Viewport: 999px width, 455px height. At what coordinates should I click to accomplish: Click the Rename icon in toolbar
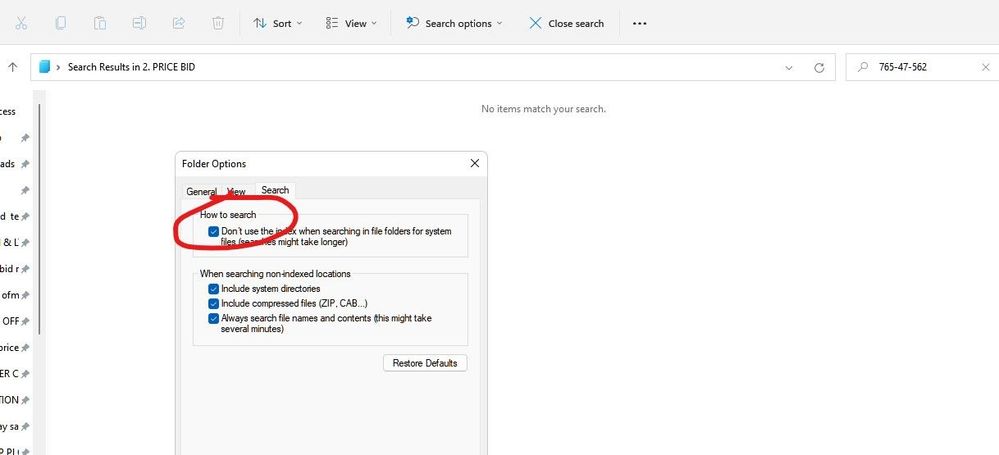140,24
